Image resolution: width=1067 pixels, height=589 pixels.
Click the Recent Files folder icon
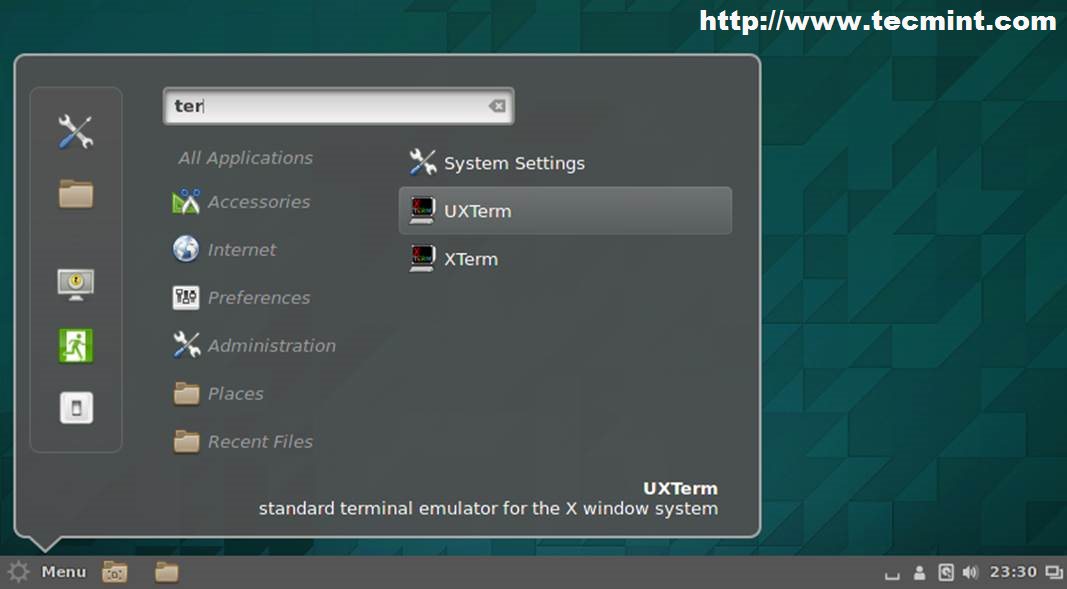[x=186, y=441]
